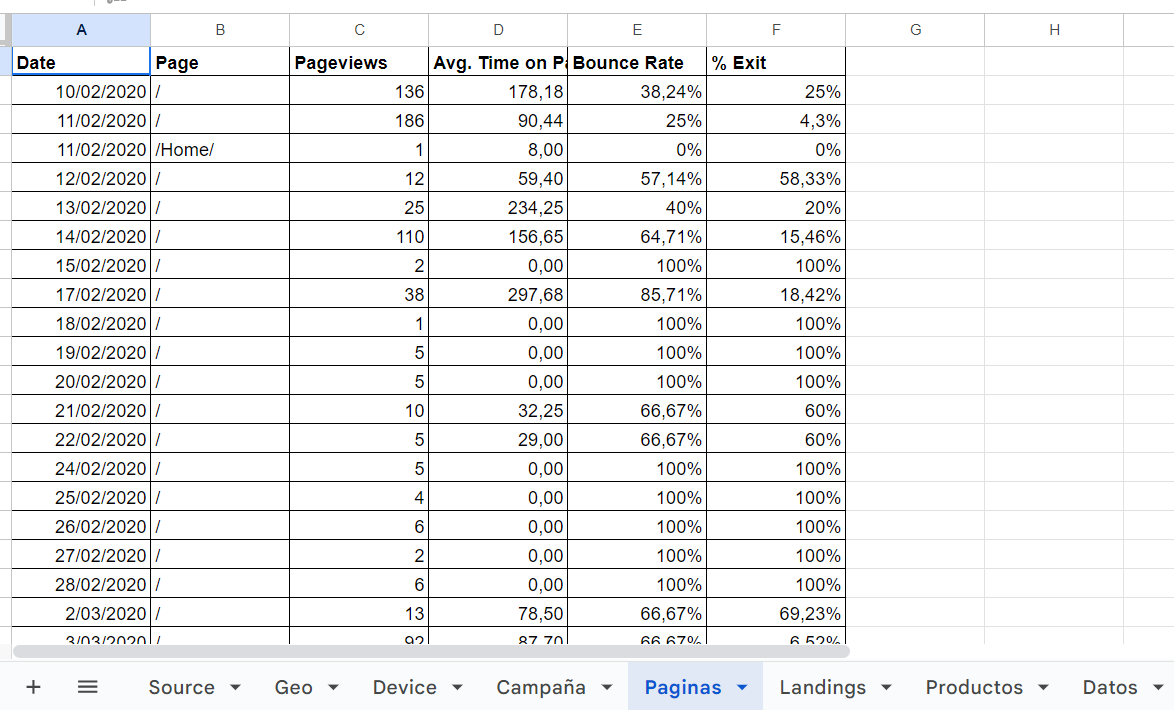
Task: Open the Productos tab dropdown arrow
Action: click(1043, 688)
